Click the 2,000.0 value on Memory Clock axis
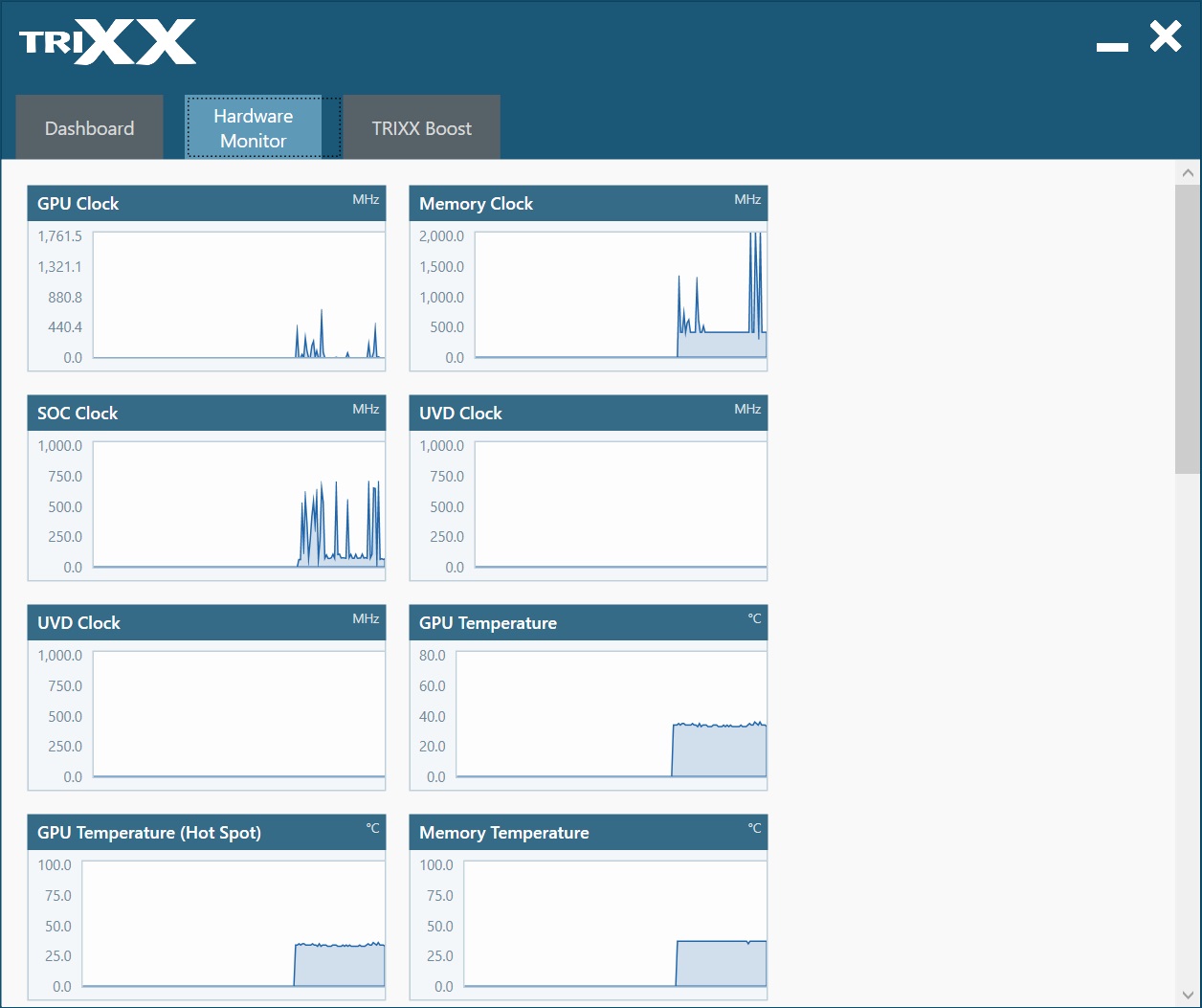Image resolution: width=1202 pixels, height=1008 pixels. 442,236
